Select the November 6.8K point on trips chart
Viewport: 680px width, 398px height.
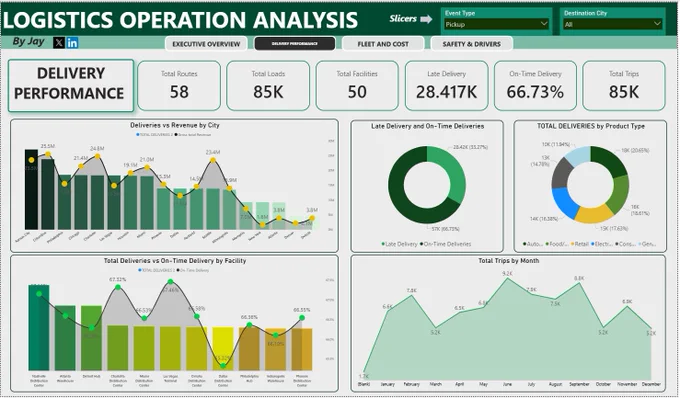click(x=627, y=307)
